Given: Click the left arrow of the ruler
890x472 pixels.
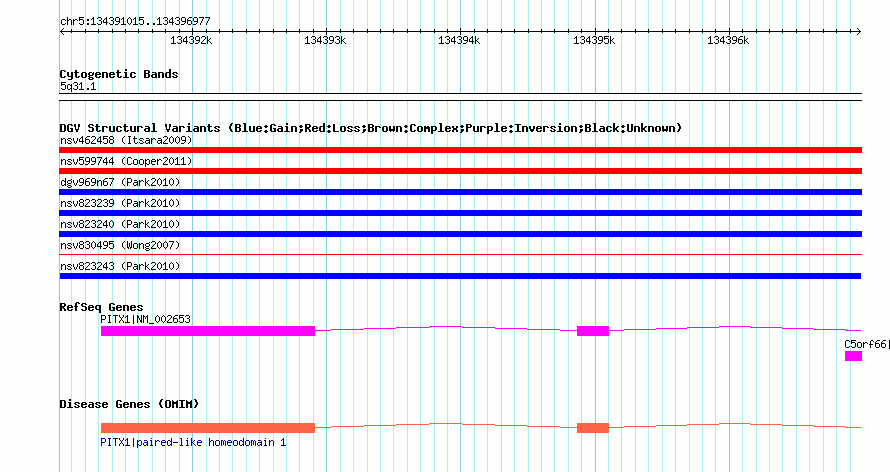Looking at the screenshot, I should coord(62,32).
